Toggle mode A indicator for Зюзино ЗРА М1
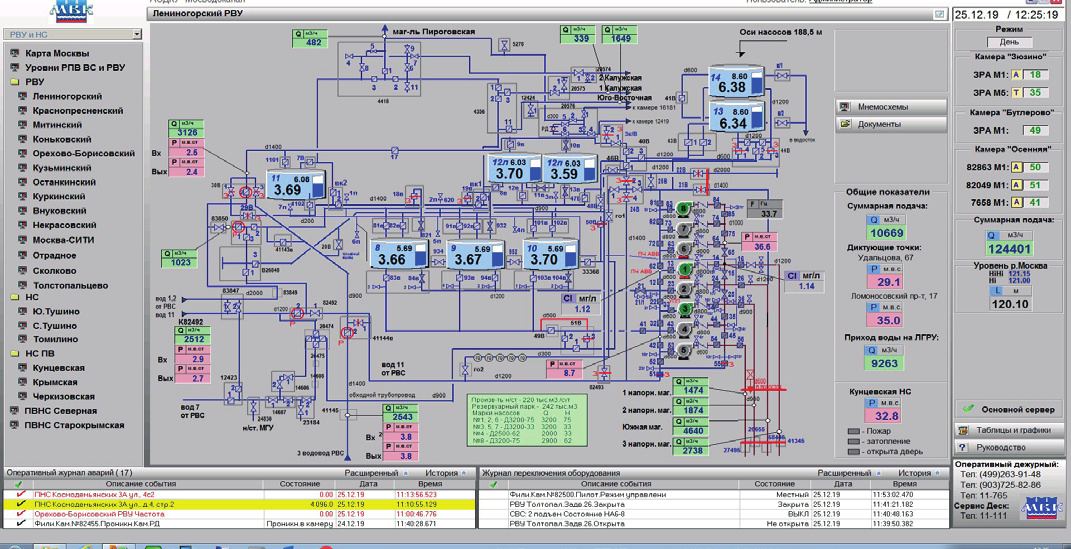Viewport: 1071px width, 549px height. [x=1018, y=75]
